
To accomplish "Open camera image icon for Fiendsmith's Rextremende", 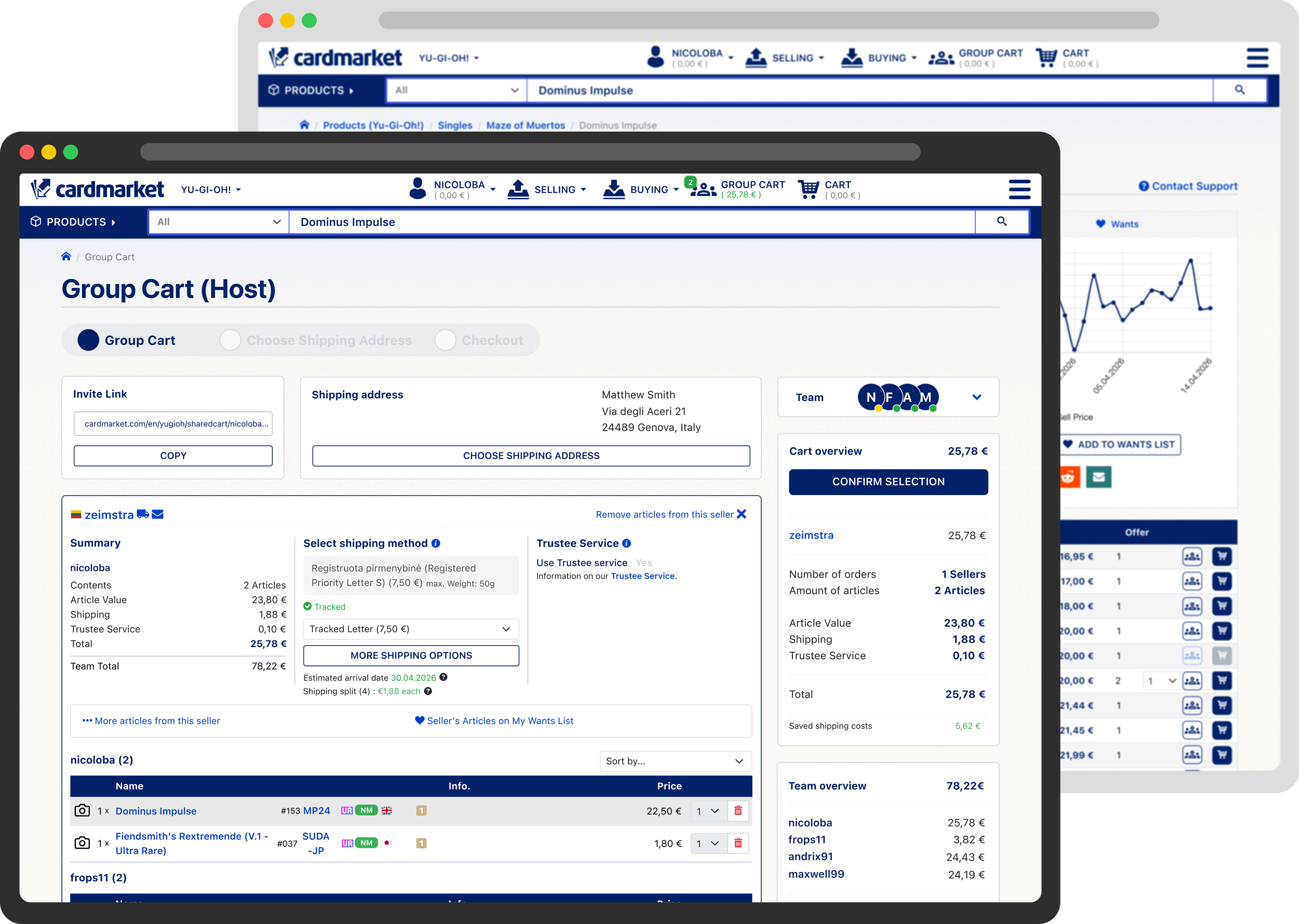I will (x=82, y=842).
